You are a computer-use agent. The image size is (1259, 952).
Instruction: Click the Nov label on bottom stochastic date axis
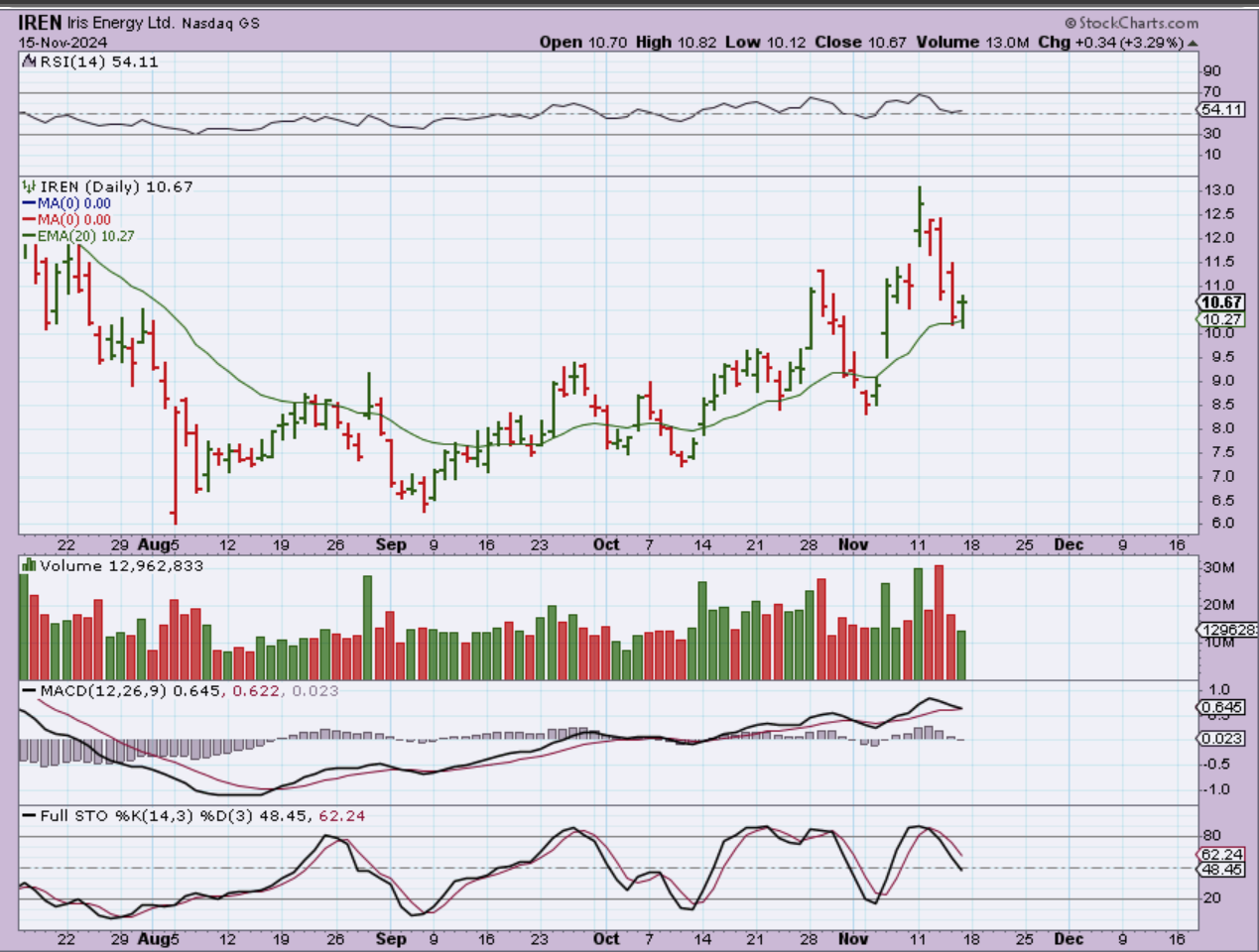tap(853, 939)
